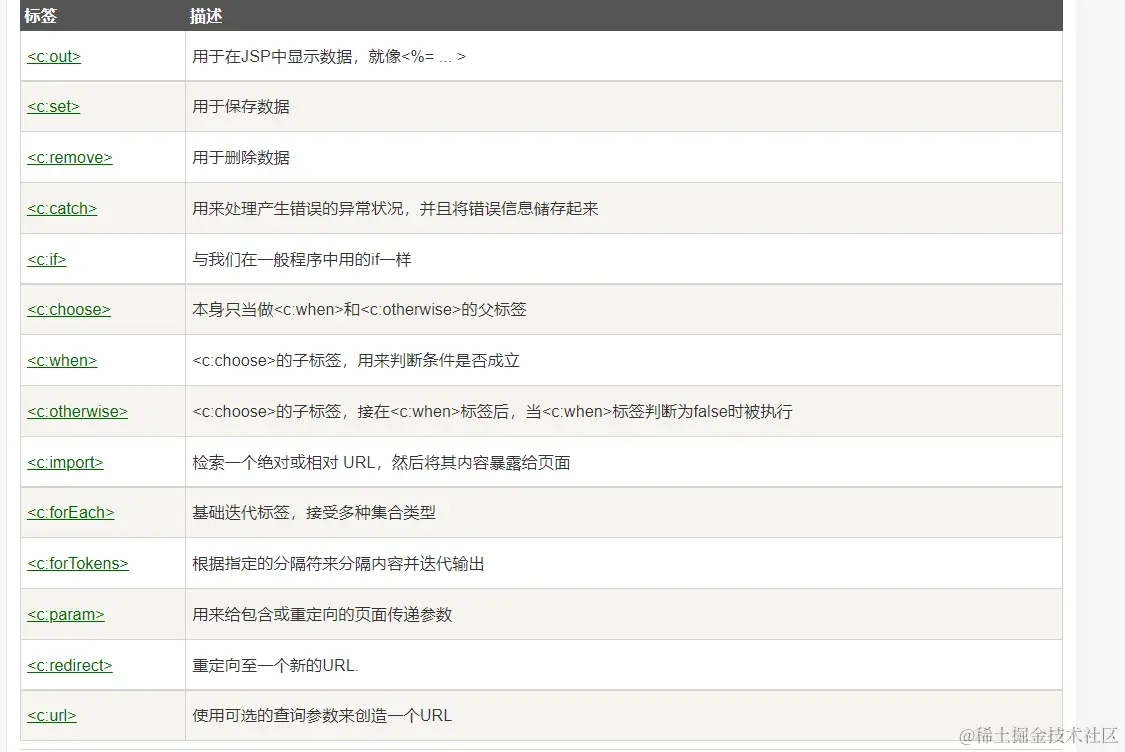
Task: Select the 标签 column header
Action: coord(40,16)
